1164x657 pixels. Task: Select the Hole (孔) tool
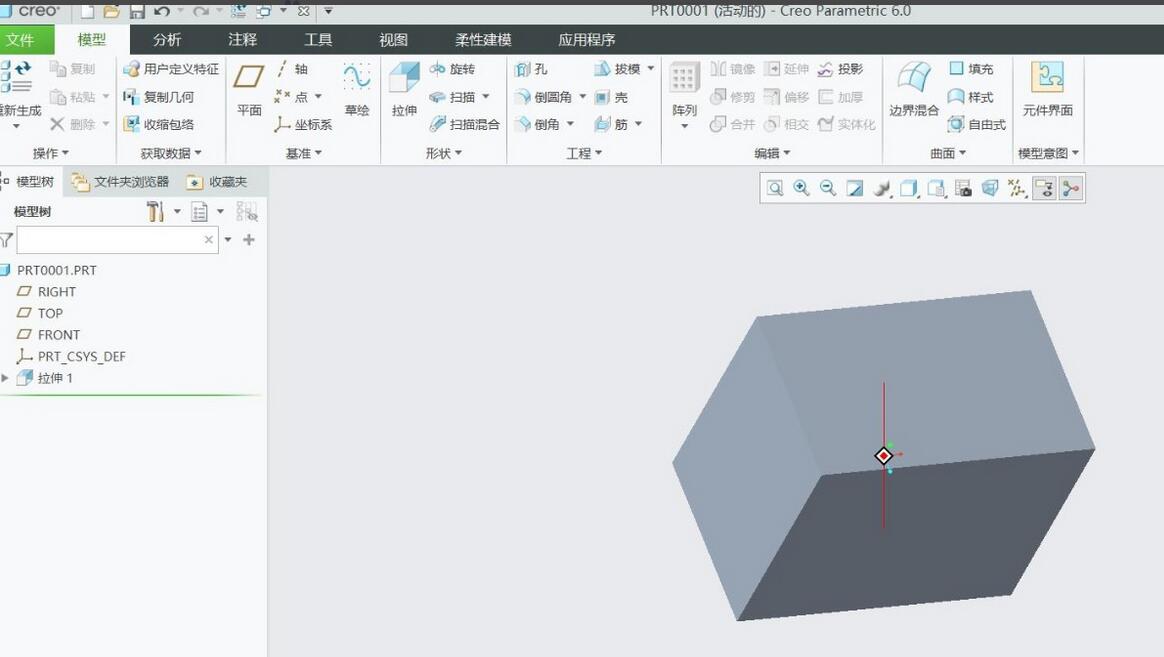click(531, 69)
